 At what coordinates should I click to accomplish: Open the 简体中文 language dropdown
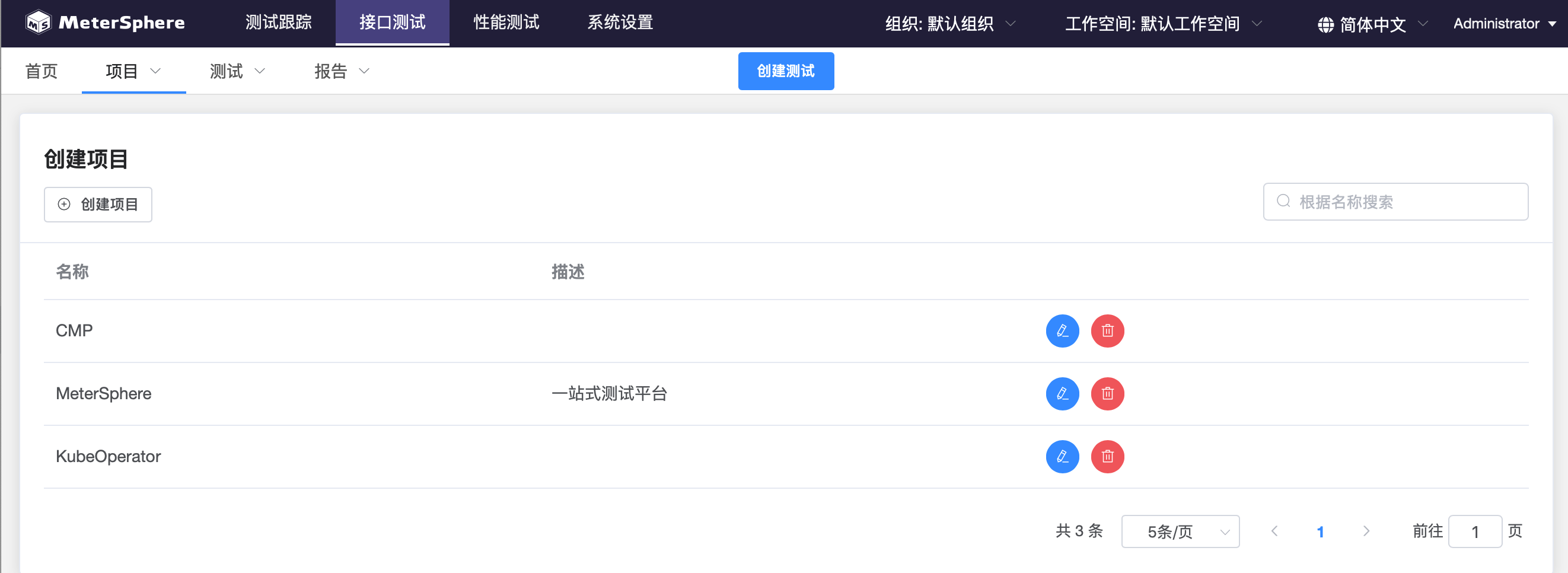(1373, 24)
